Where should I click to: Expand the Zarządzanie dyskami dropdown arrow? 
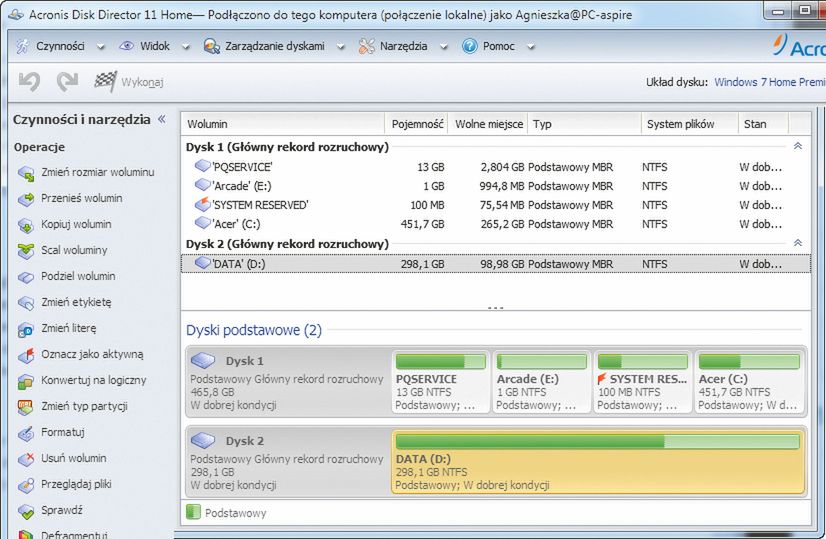(x=340, y=47)
